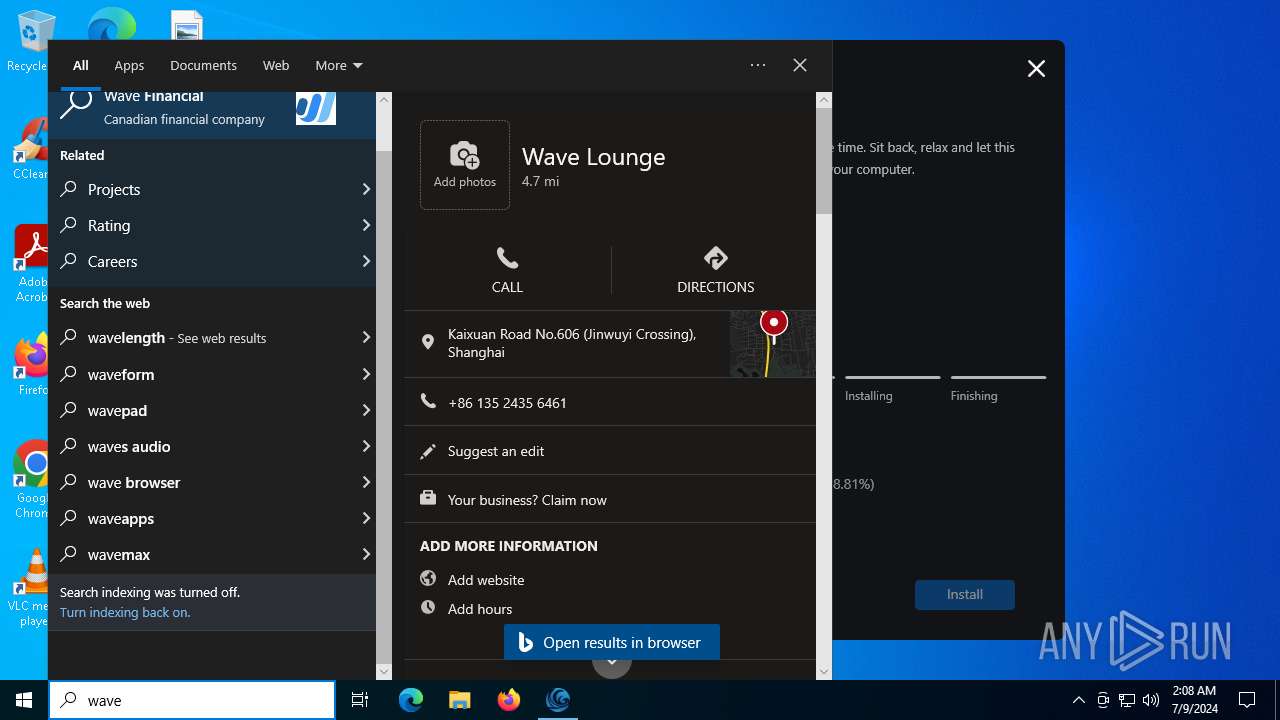This screenshot has width=1280, height=720.
Task: Call Wave Lounge phone icon
Action: 507,259
